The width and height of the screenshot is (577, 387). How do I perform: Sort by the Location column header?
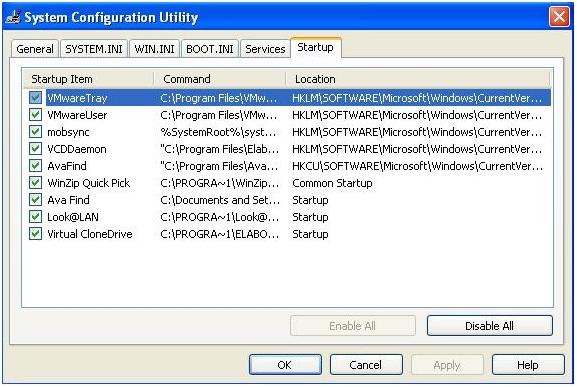418,79
